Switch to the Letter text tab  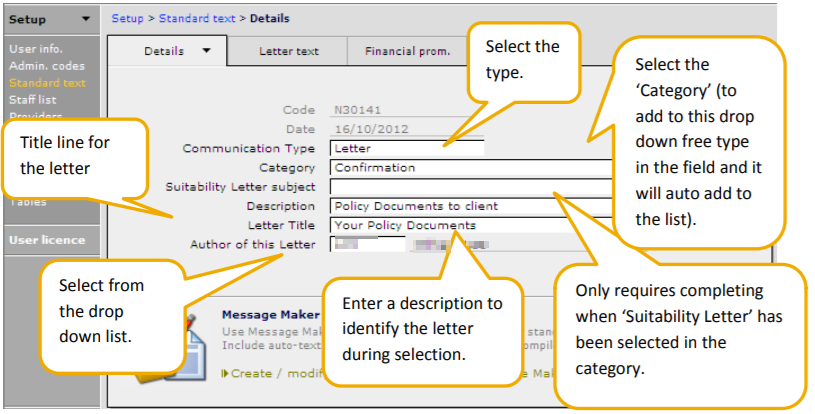point(288,51)
